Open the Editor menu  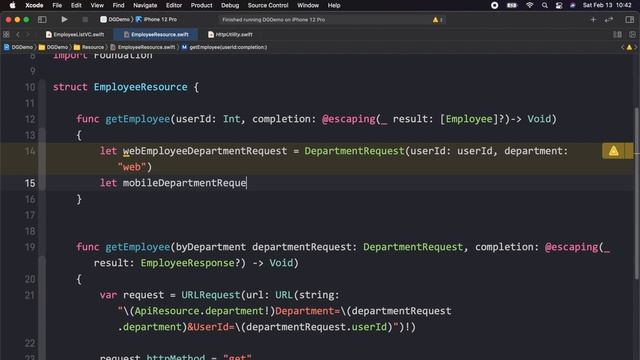[174, 5]
